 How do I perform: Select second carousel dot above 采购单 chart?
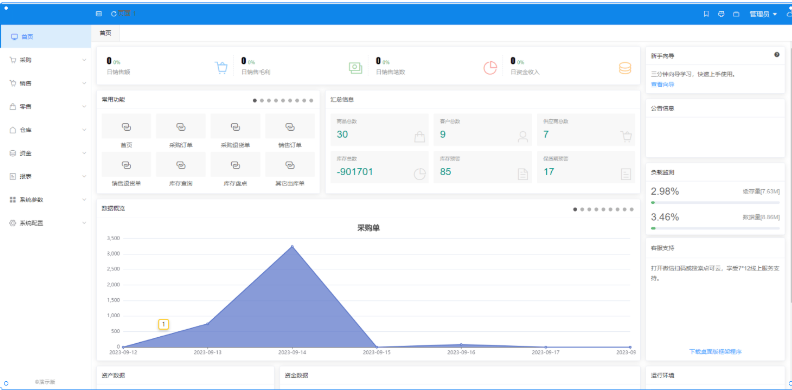click(582, 209)
